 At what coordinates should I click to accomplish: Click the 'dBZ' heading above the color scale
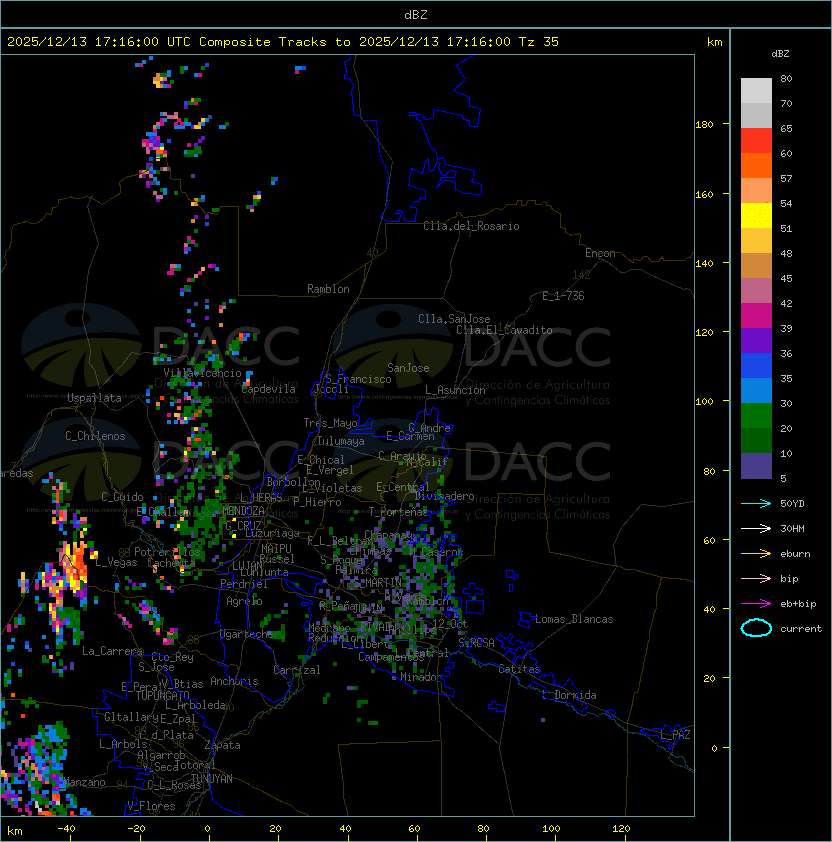(x=780, y=54)
